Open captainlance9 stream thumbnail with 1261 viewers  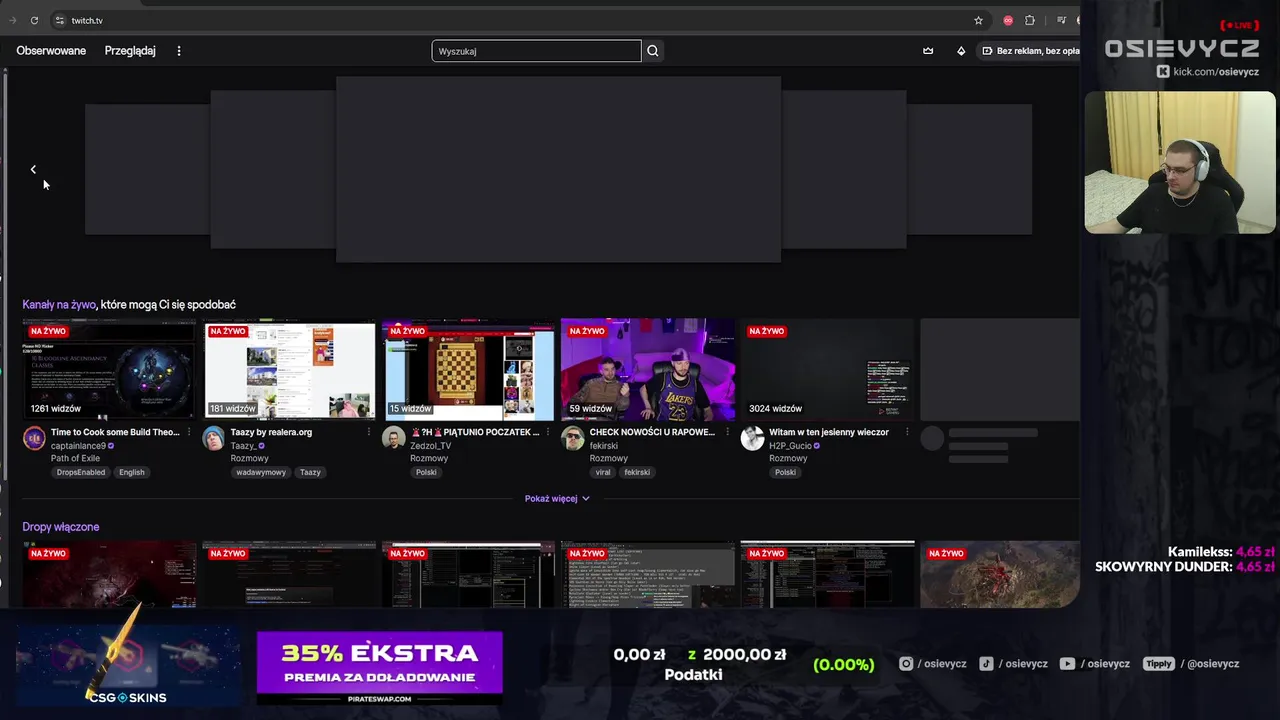[109, 369]
